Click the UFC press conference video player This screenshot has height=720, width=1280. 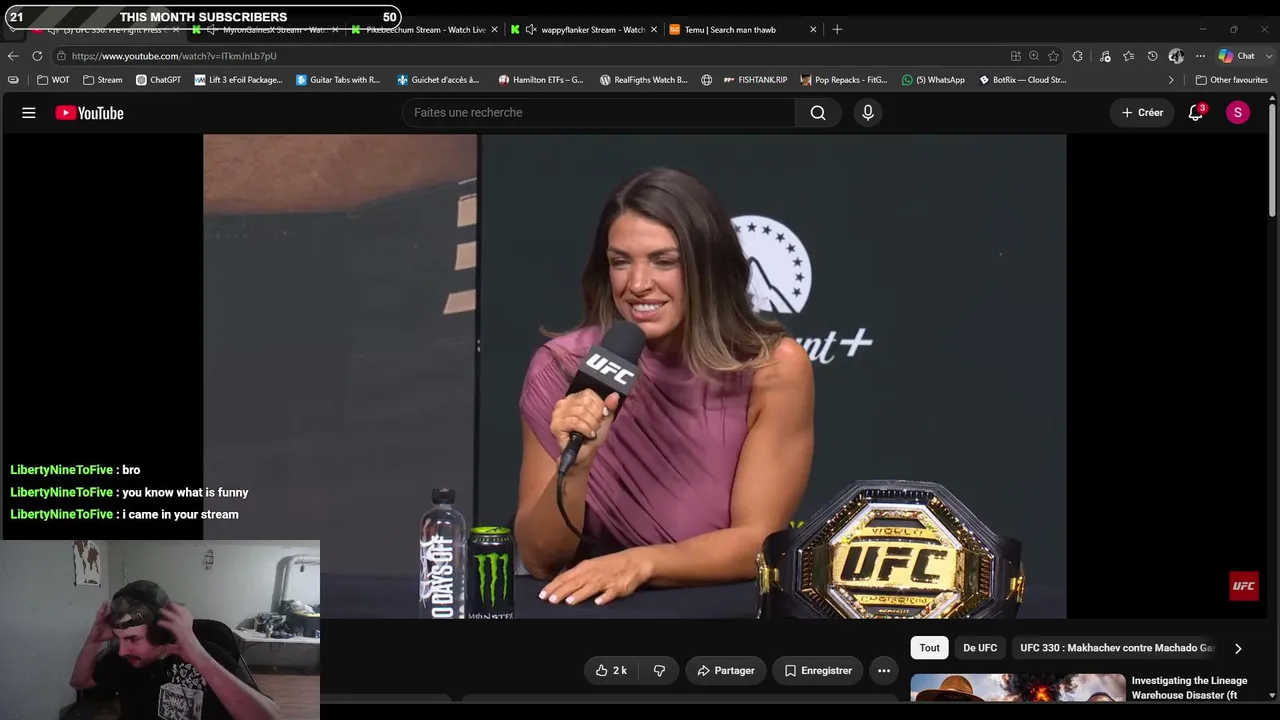[x=634, y=376]
